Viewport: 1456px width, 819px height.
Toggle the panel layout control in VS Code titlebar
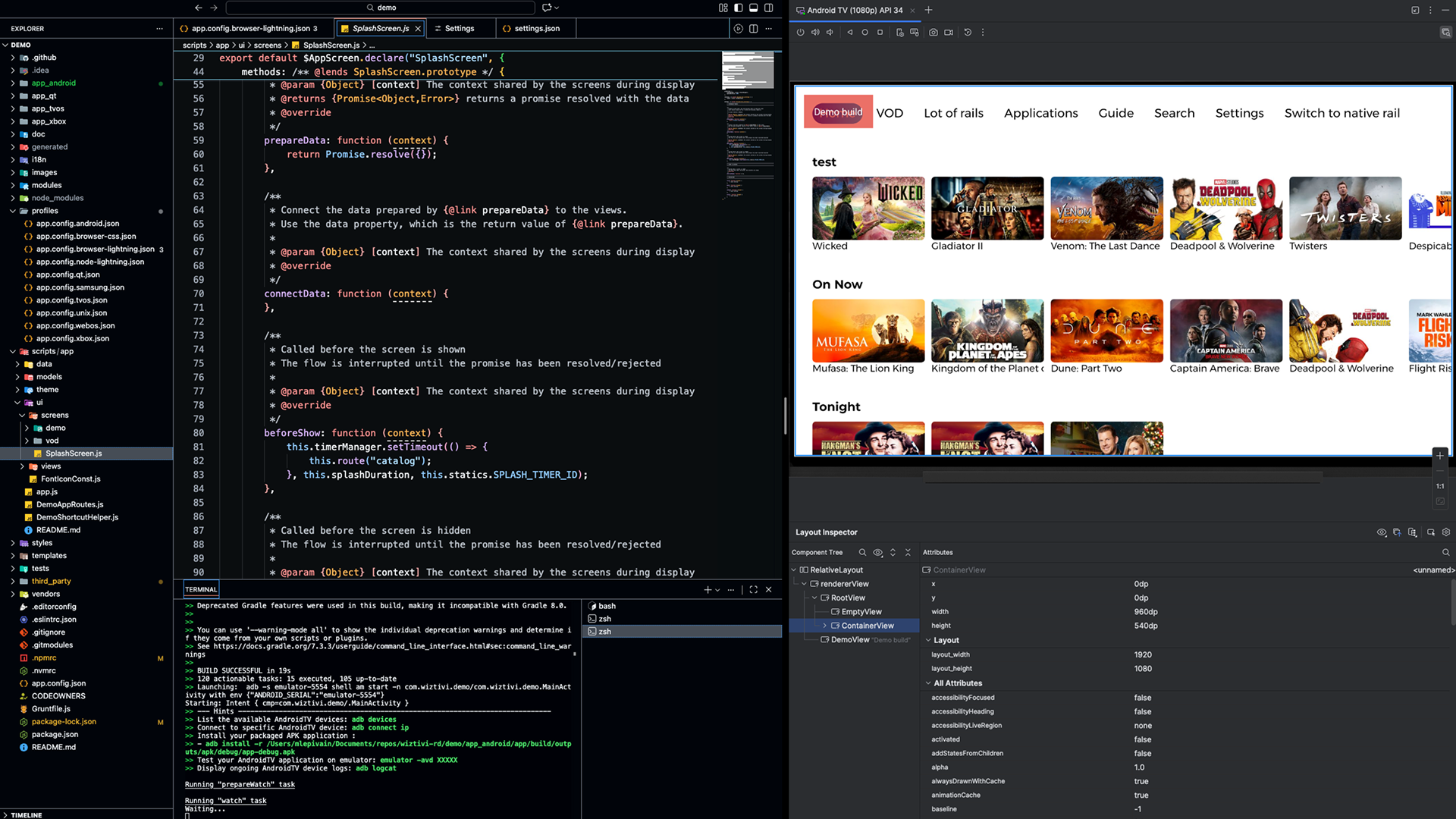(753, 8)
